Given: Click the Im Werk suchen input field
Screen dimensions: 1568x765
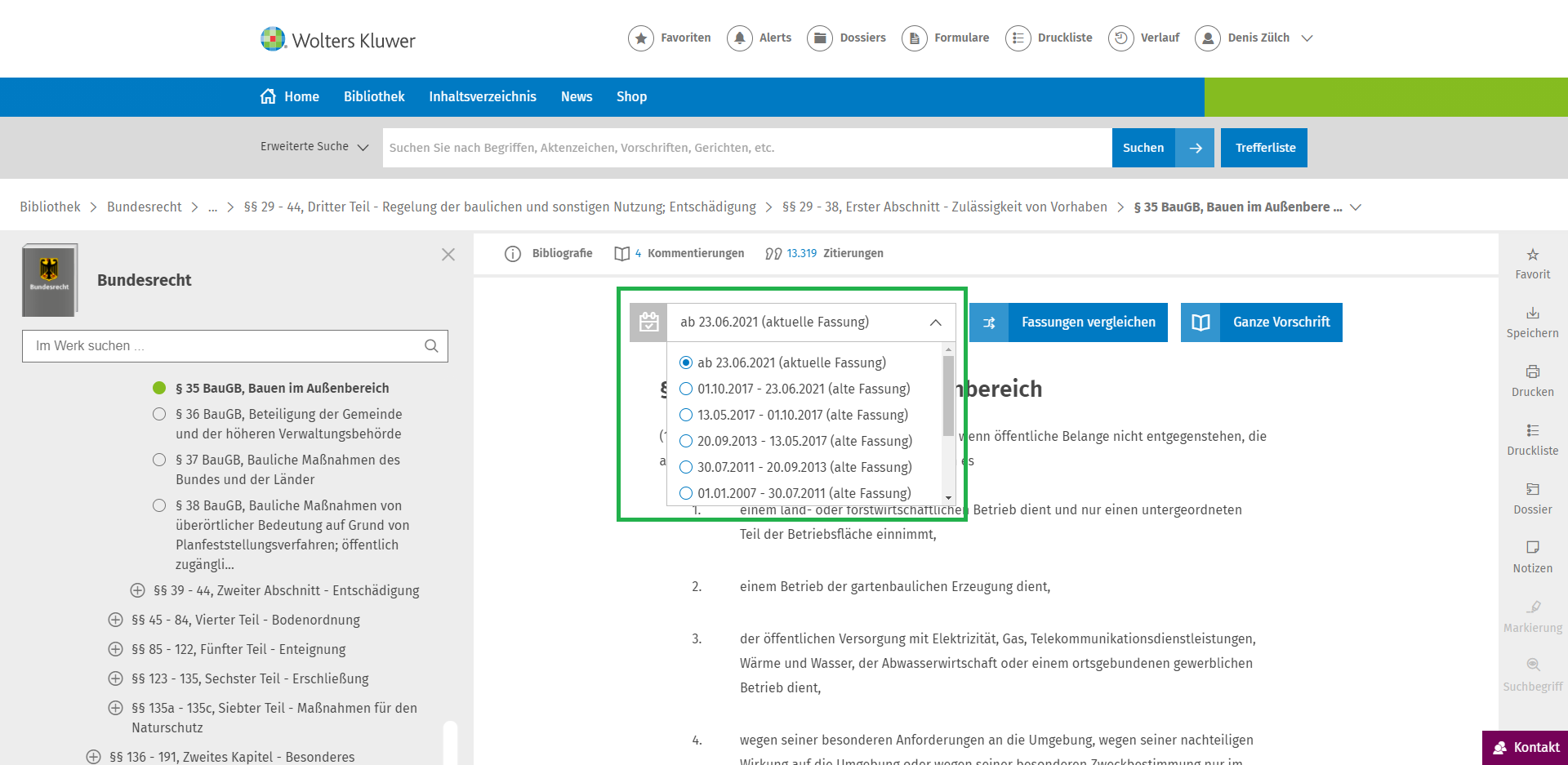Looking at the screenshot, I should 225,346.
